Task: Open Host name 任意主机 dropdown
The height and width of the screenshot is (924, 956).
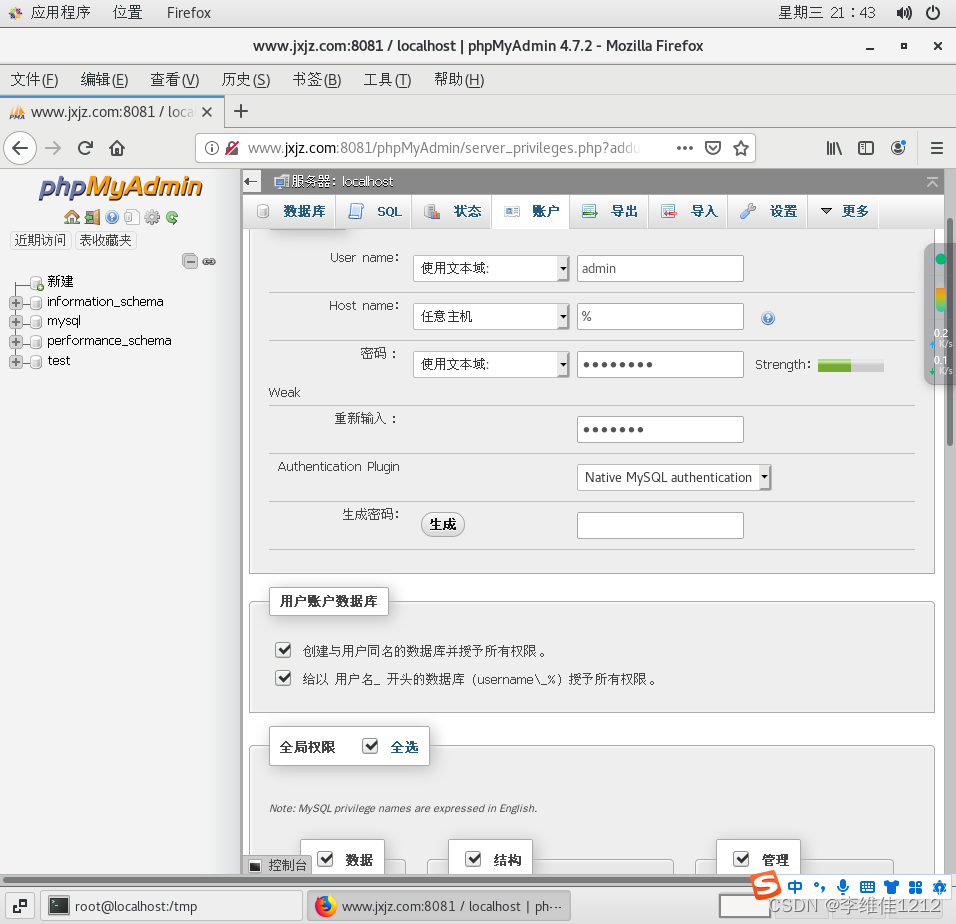Action: [x=491, y=316]
